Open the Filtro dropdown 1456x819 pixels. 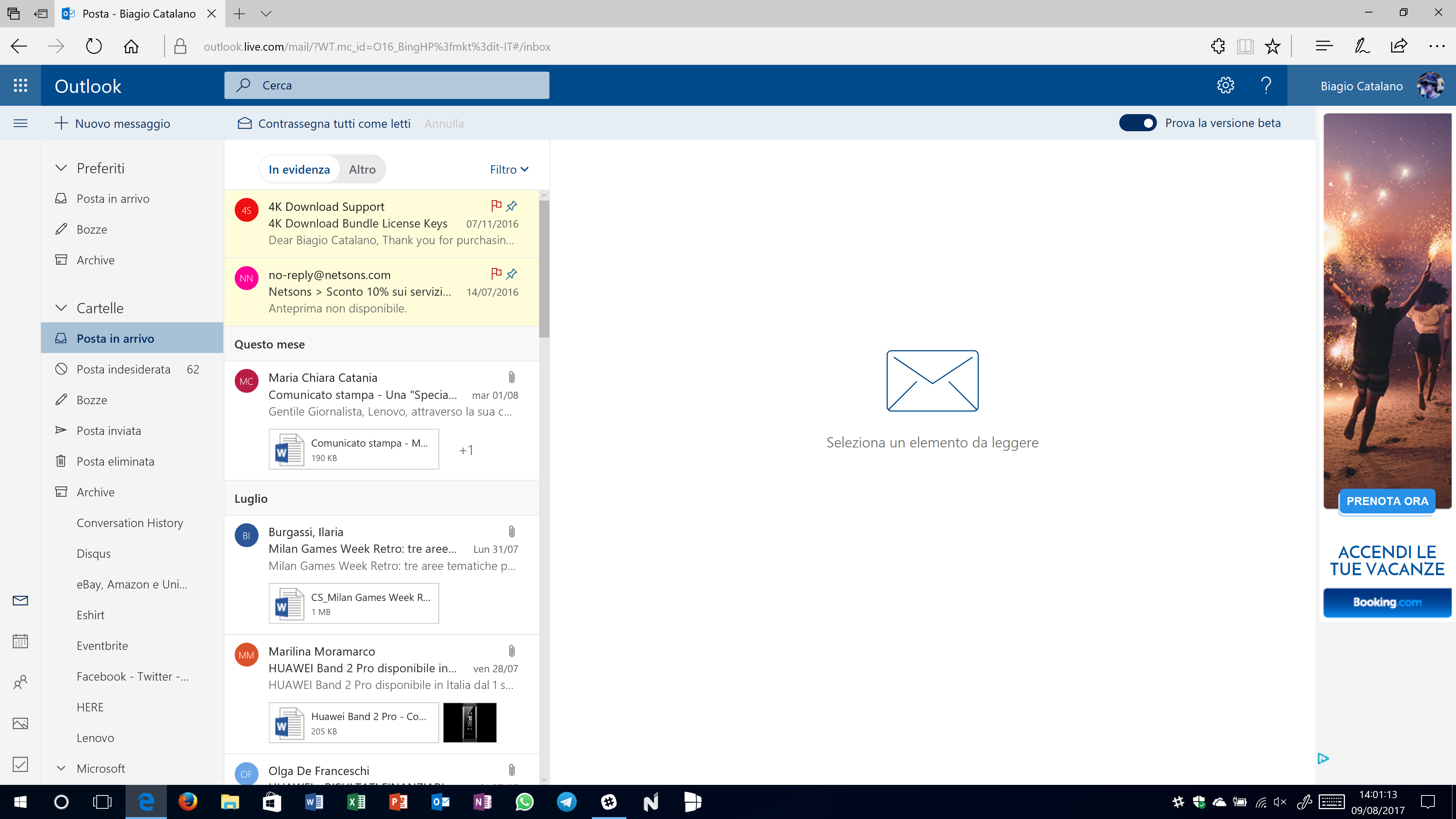pos(509,169)
